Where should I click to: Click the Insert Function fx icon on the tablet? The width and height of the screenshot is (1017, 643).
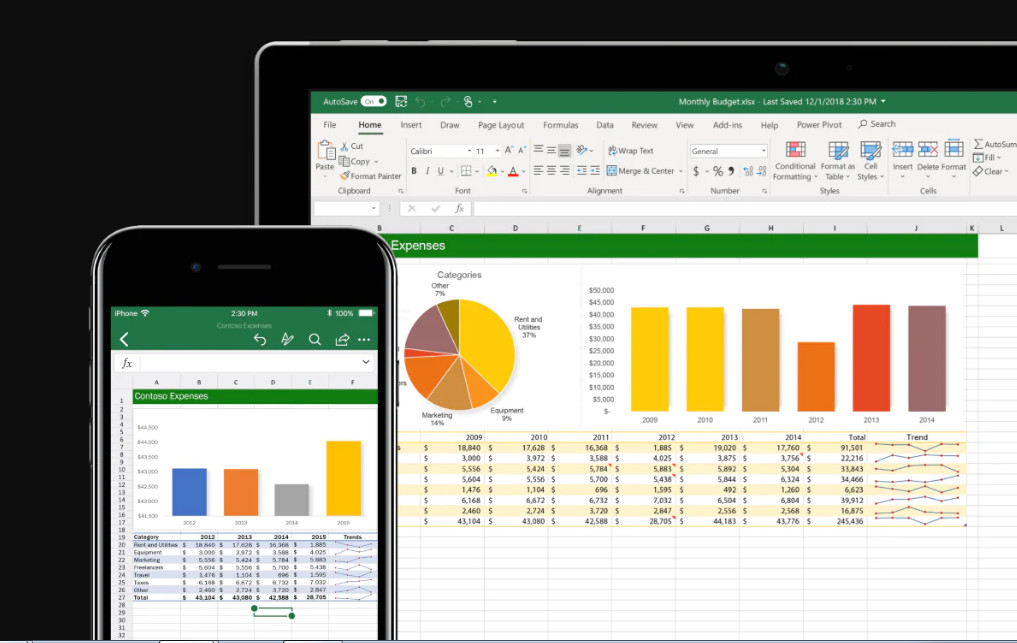click(459, 208)
